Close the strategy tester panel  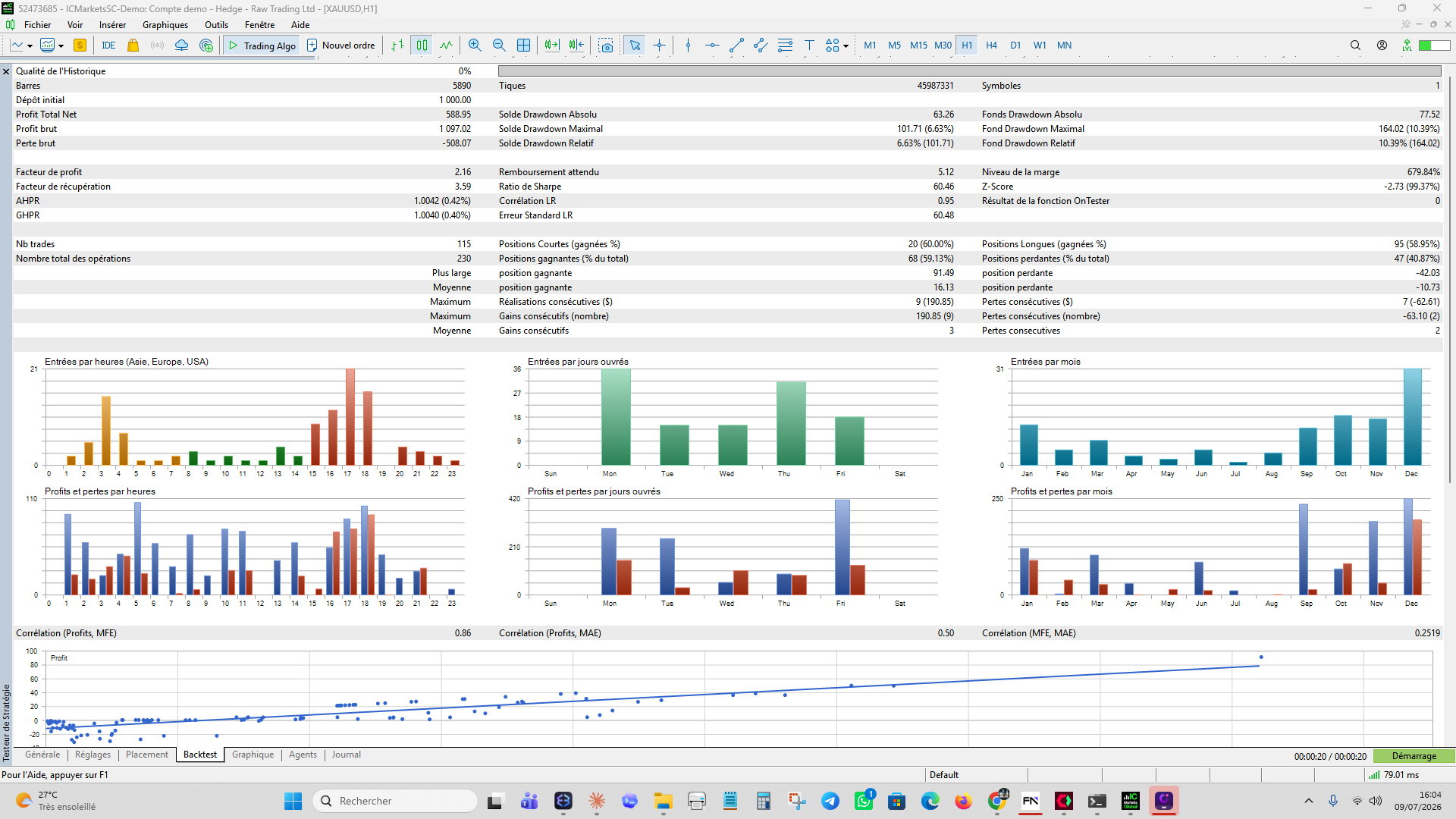pyautogui.click(x=6, y=71)
